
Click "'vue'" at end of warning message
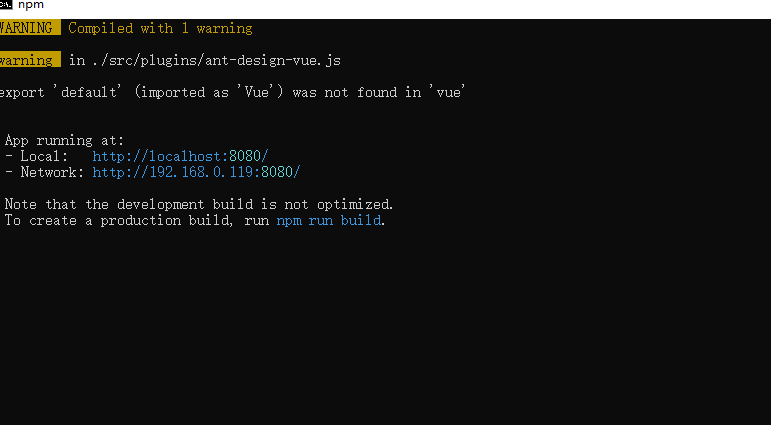click(450, 92)
